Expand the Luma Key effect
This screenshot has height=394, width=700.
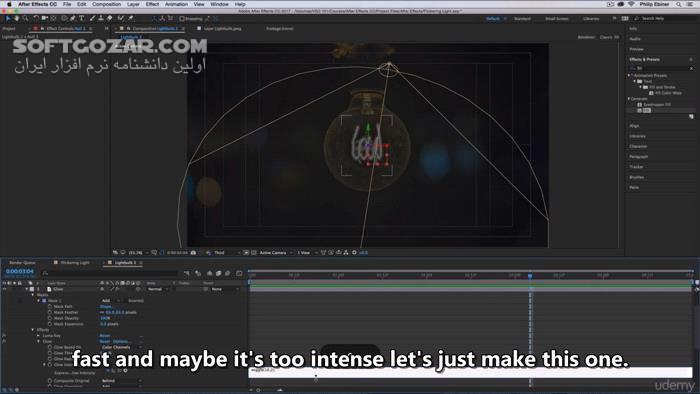(x=38, y=336)
